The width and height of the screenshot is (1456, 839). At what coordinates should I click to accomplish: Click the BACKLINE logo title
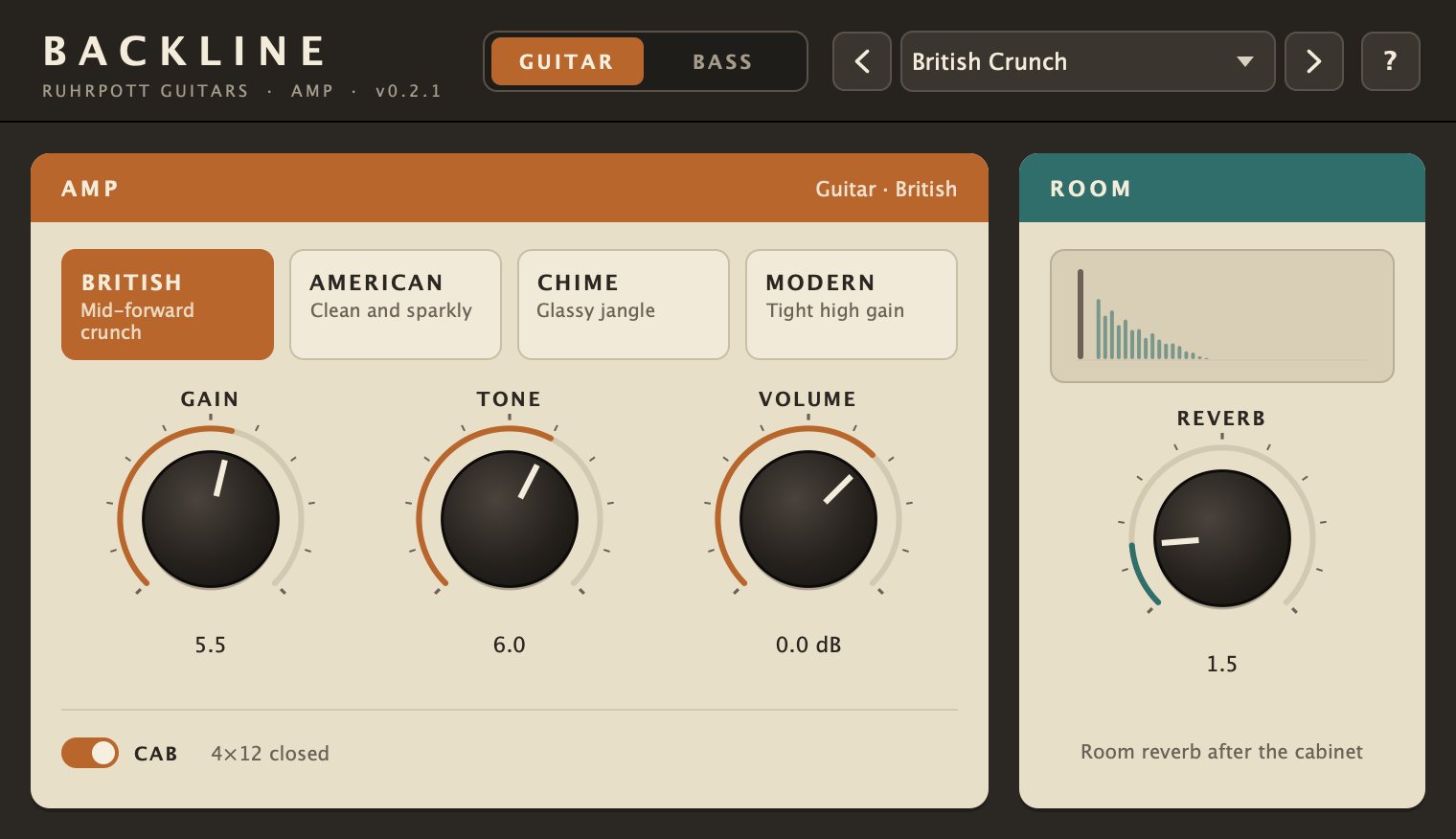(185, 52)
